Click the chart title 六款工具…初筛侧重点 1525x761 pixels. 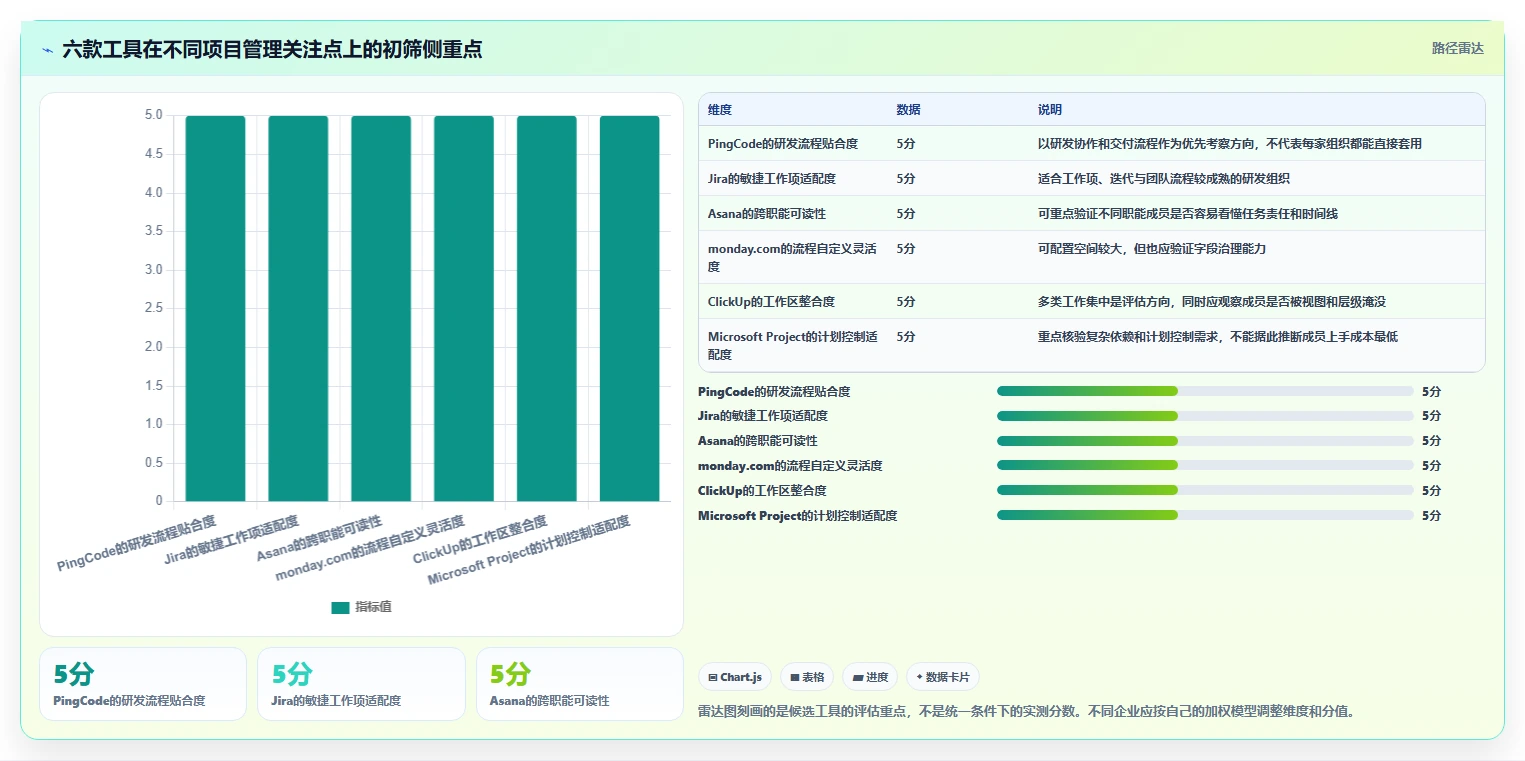[x=272, y=49]
